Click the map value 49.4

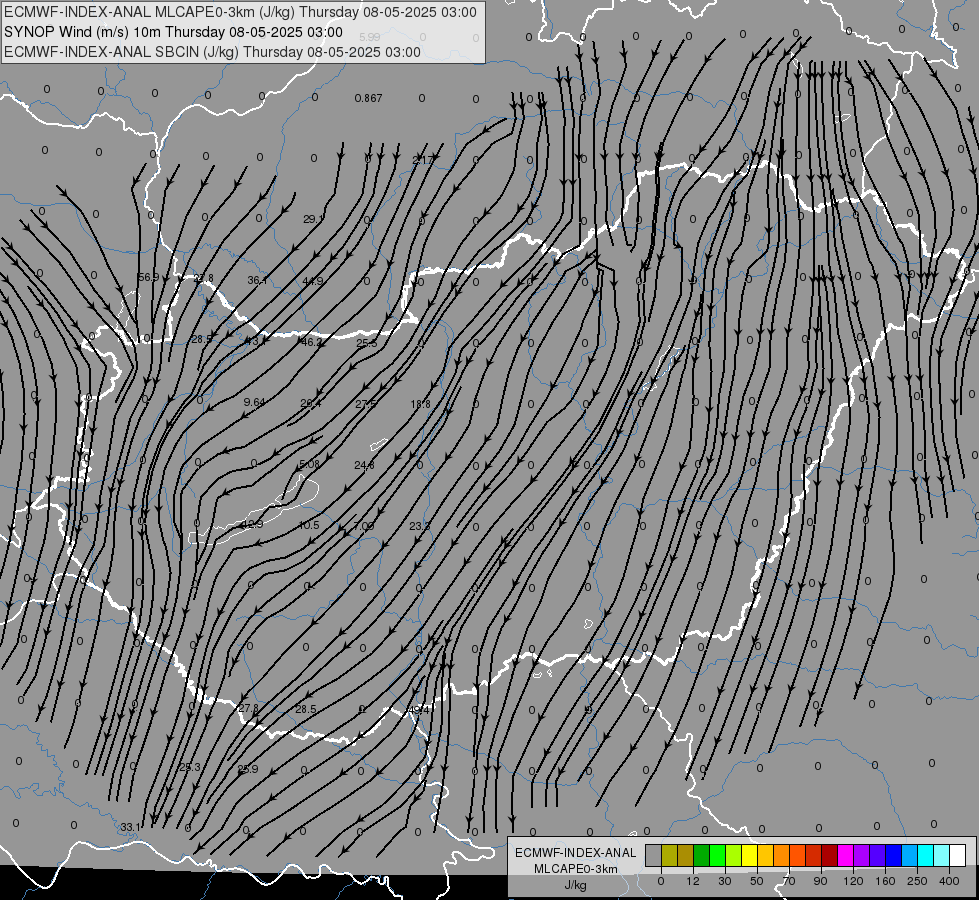click(x=418, y=710)
